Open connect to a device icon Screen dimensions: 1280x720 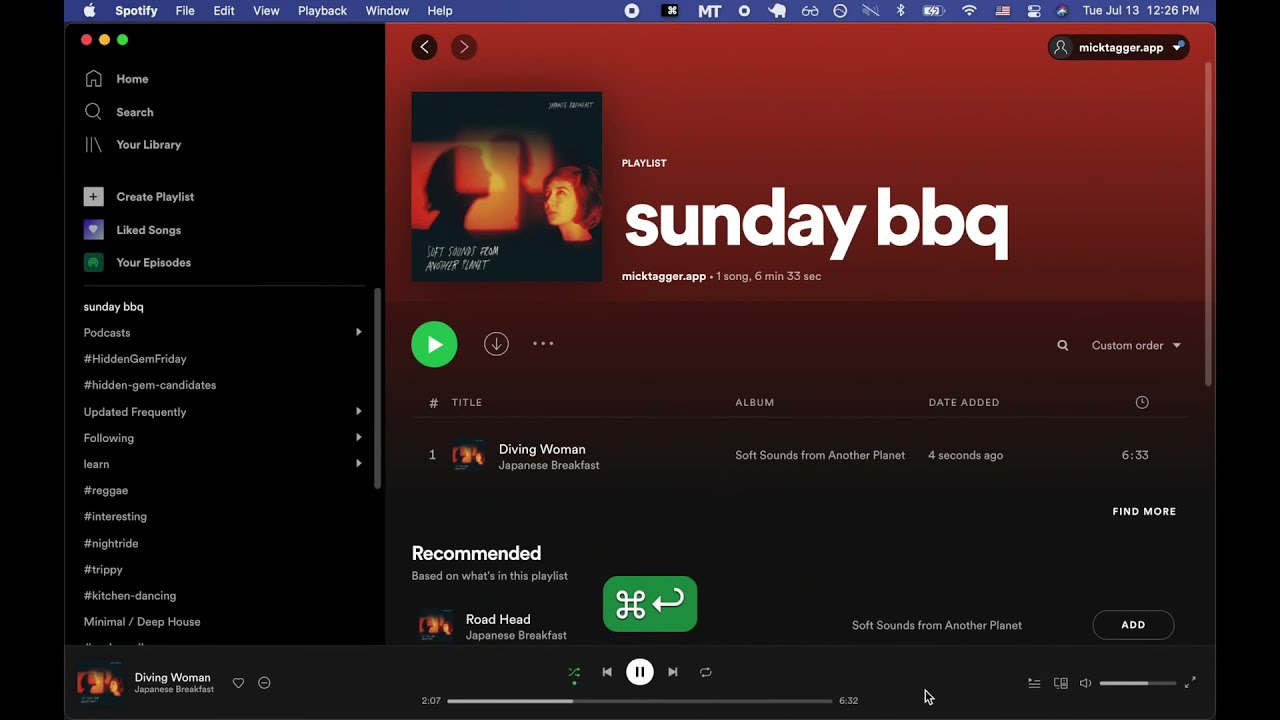[1061, 683]
